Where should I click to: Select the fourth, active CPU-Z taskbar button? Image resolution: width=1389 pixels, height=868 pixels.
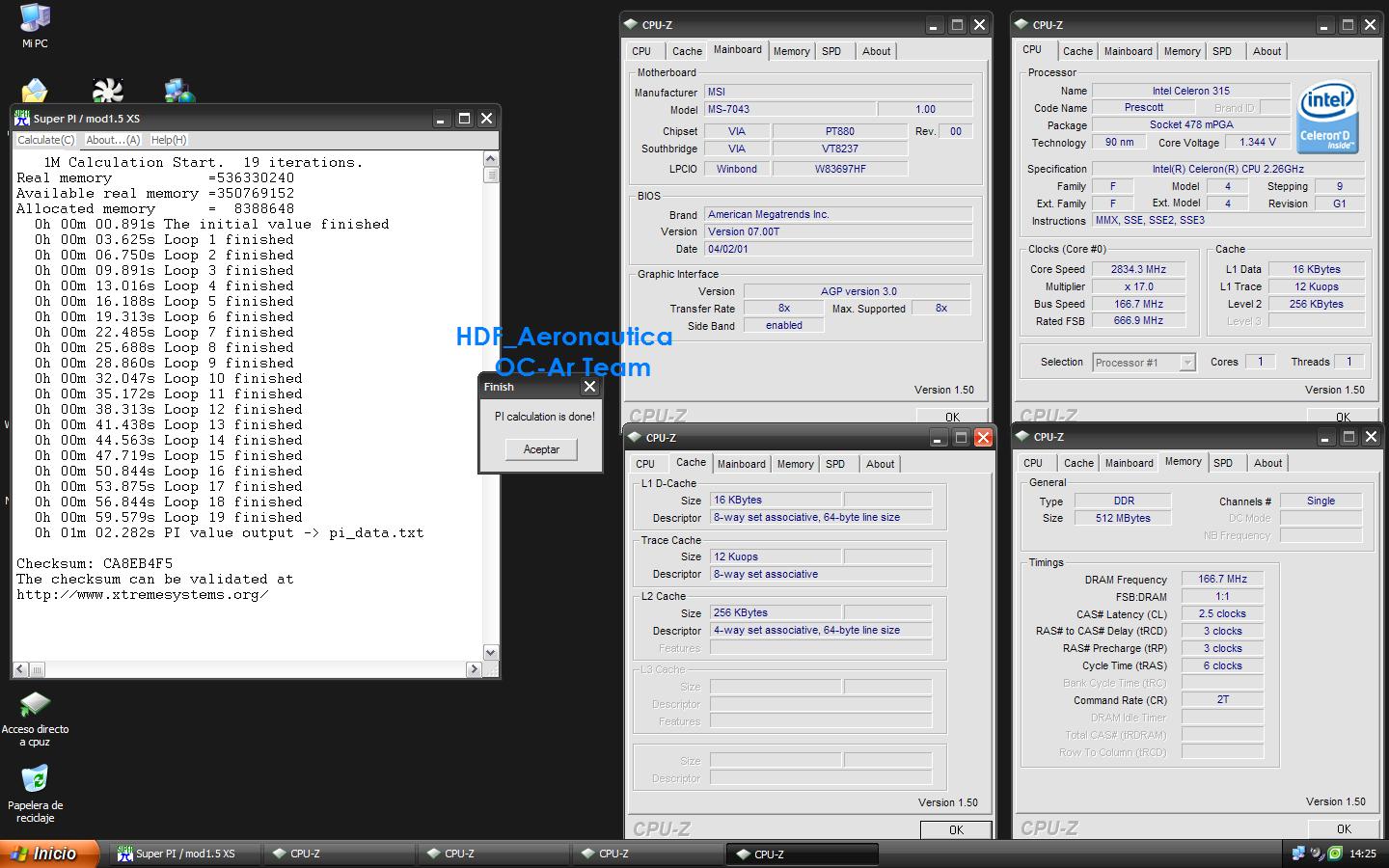803,854
